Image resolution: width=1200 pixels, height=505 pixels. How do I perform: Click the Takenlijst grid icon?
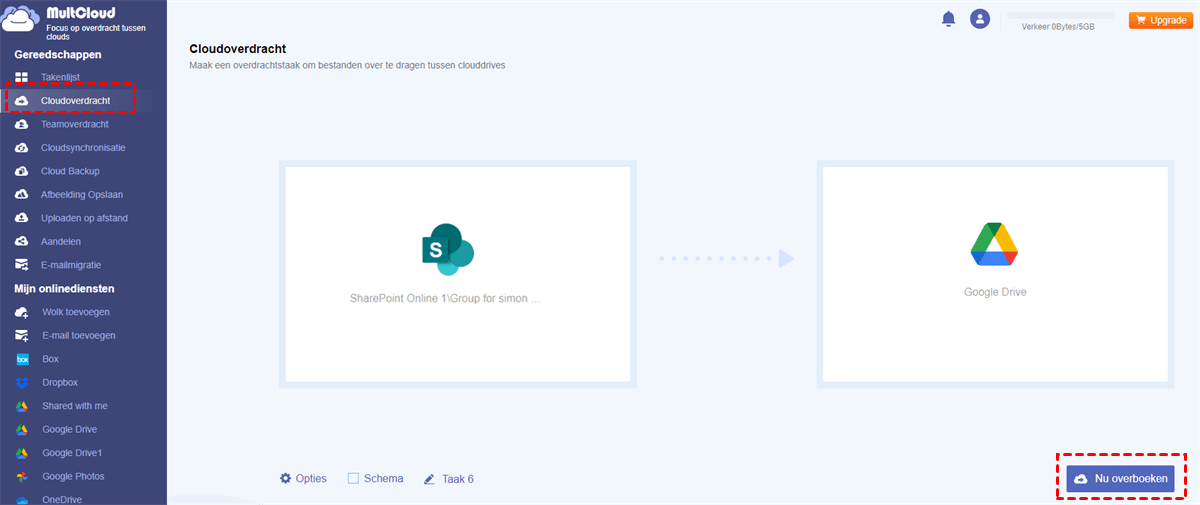click(22, 77)
